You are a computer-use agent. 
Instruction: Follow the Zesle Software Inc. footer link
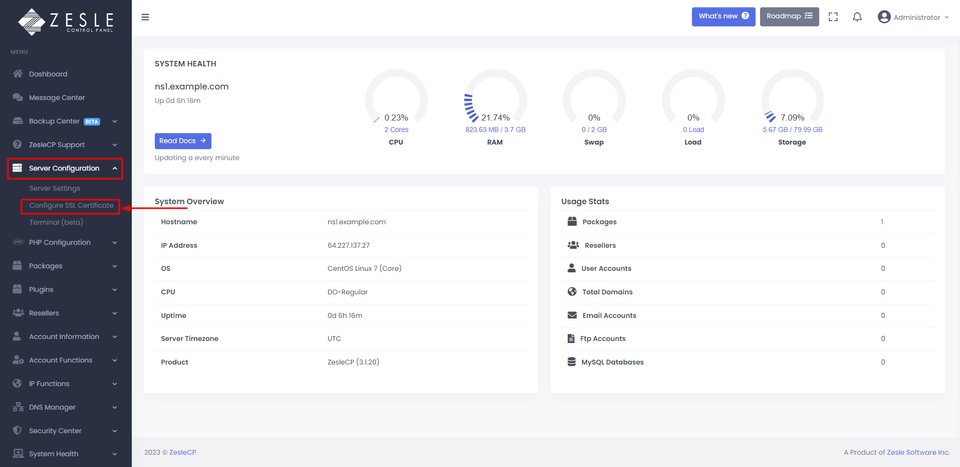point(918,452)
